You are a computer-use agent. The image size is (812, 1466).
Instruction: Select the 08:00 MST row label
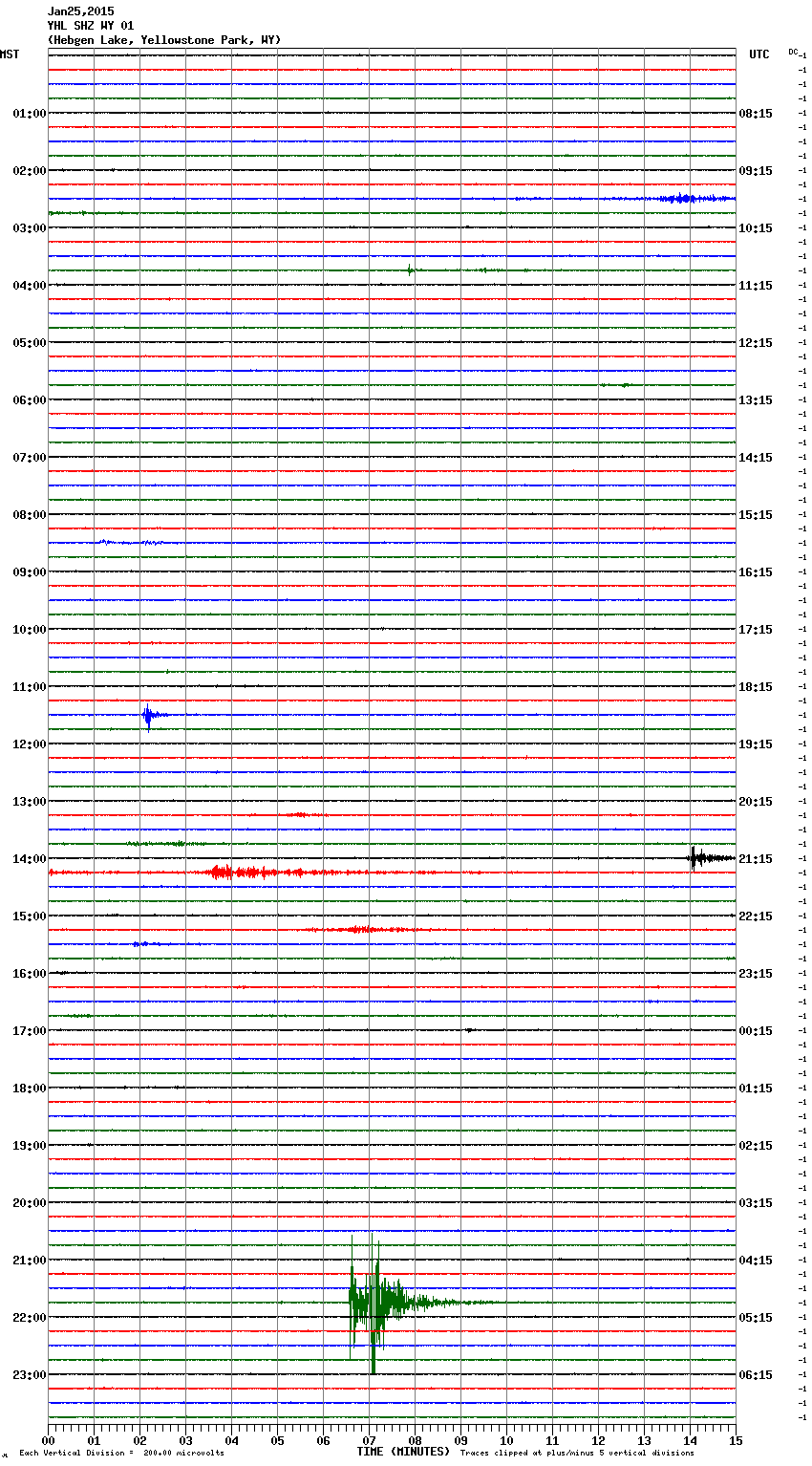[30, 515]
